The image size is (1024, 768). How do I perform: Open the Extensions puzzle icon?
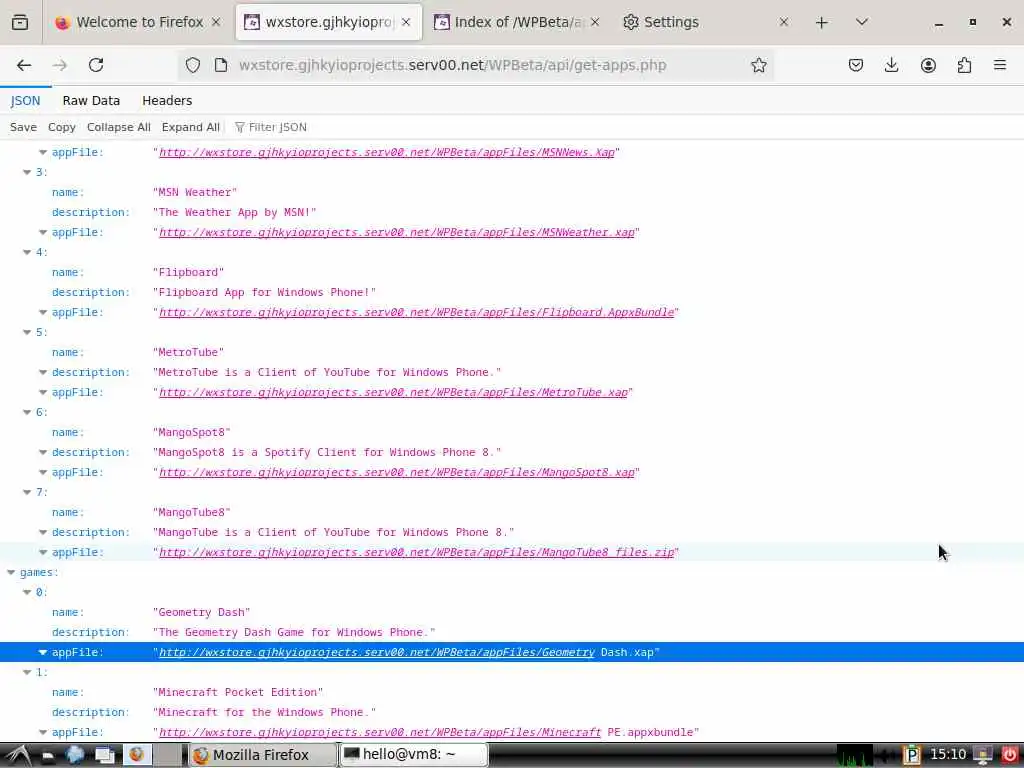[x=964, y=65]
